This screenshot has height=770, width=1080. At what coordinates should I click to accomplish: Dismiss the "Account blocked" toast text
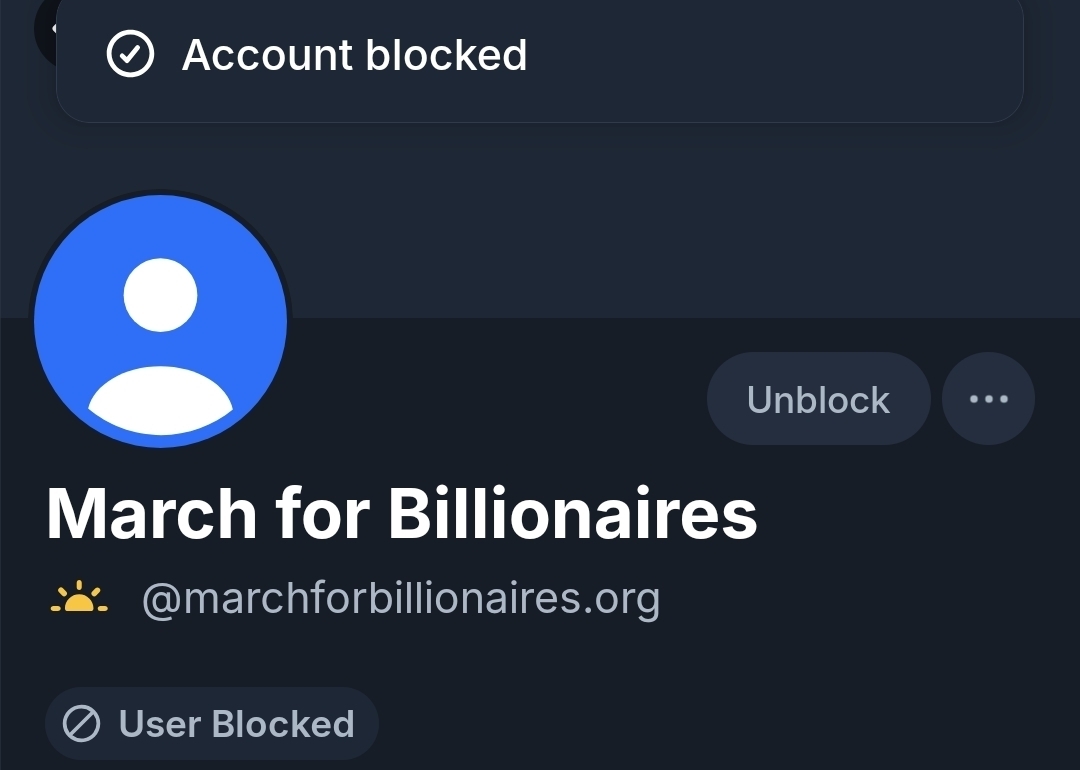tap(354, 55)
